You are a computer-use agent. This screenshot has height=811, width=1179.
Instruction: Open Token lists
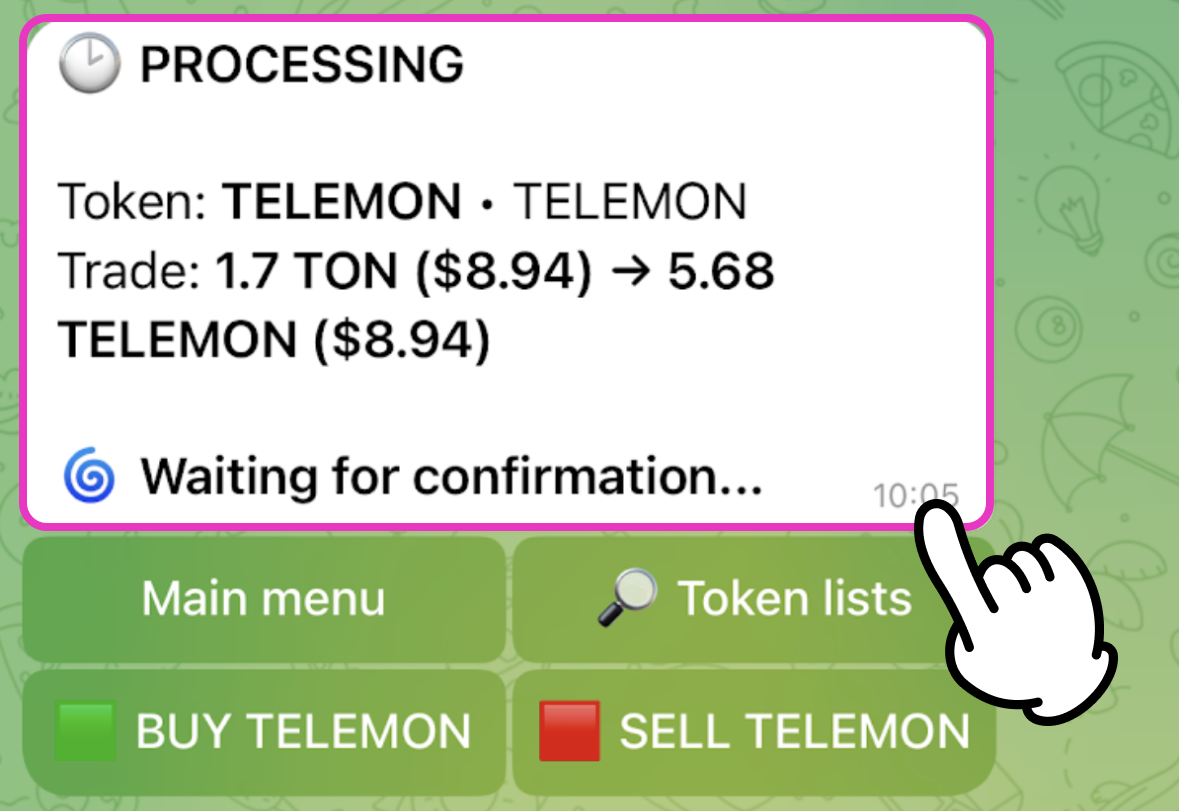pos(752,599)
